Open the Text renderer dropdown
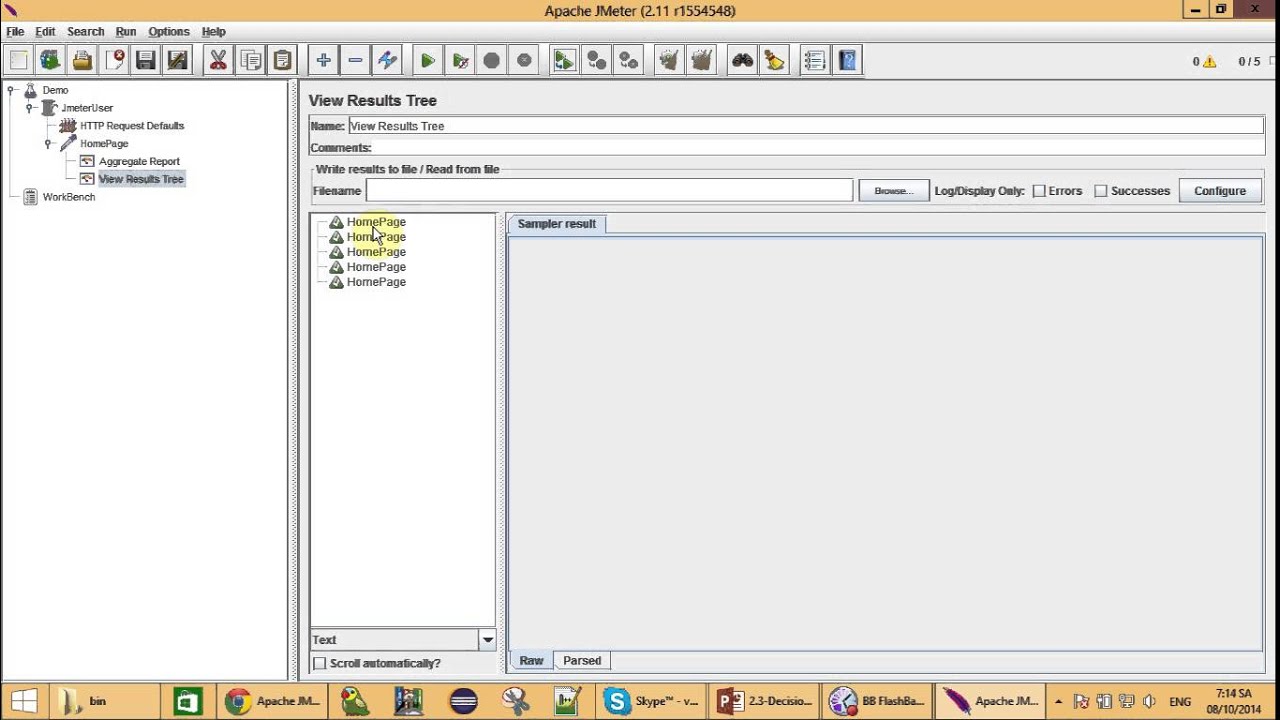The width and height of the screenshot is (1280, 720). tap(487, 640)
